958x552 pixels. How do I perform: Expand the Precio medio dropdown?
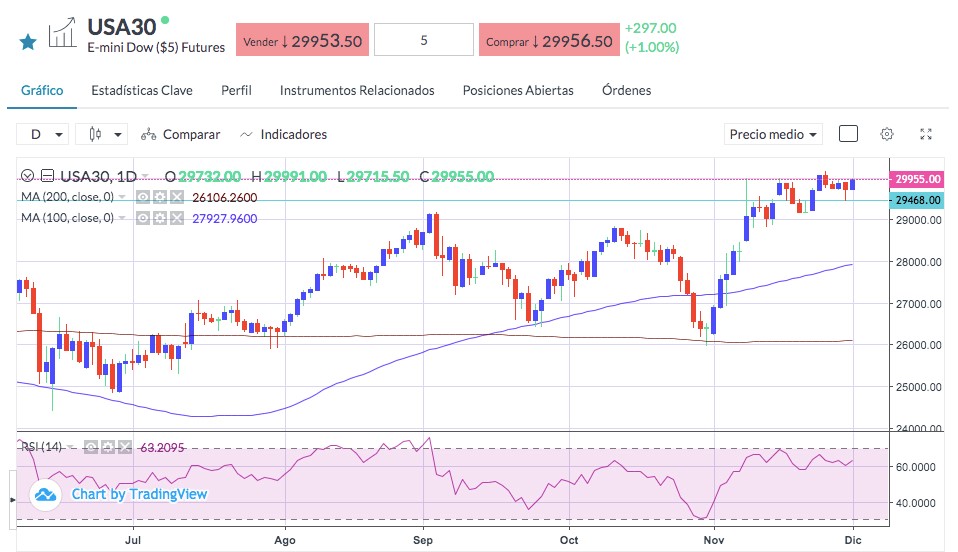pos(773,134)
